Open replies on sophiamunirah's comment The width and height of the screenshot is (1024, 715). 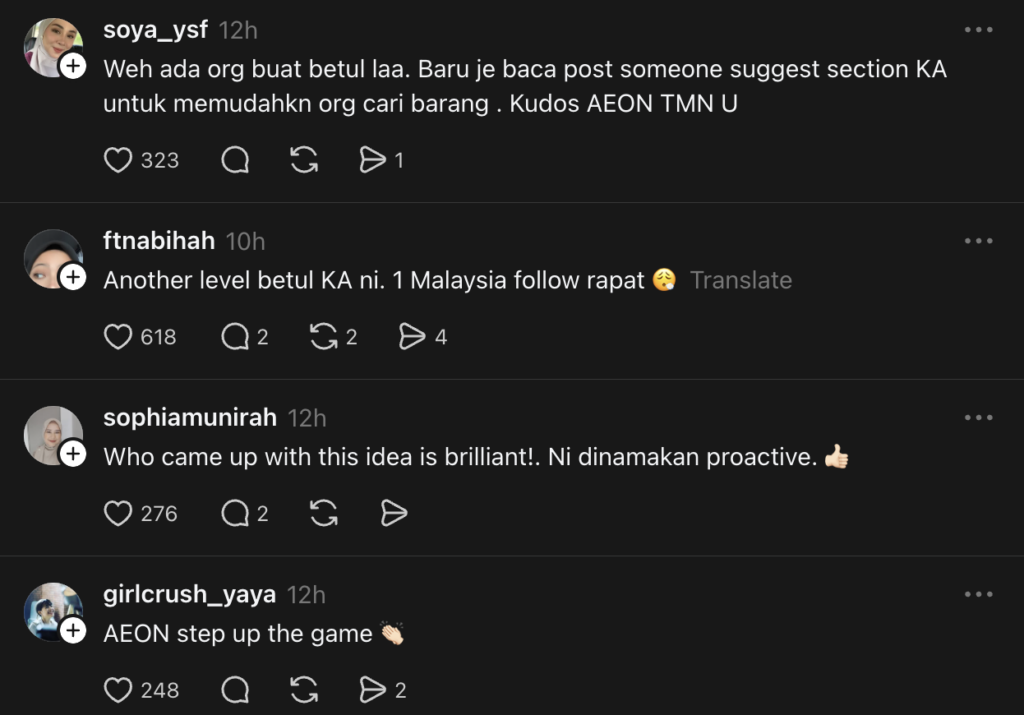pyautogui.click(x=235, y=514)
